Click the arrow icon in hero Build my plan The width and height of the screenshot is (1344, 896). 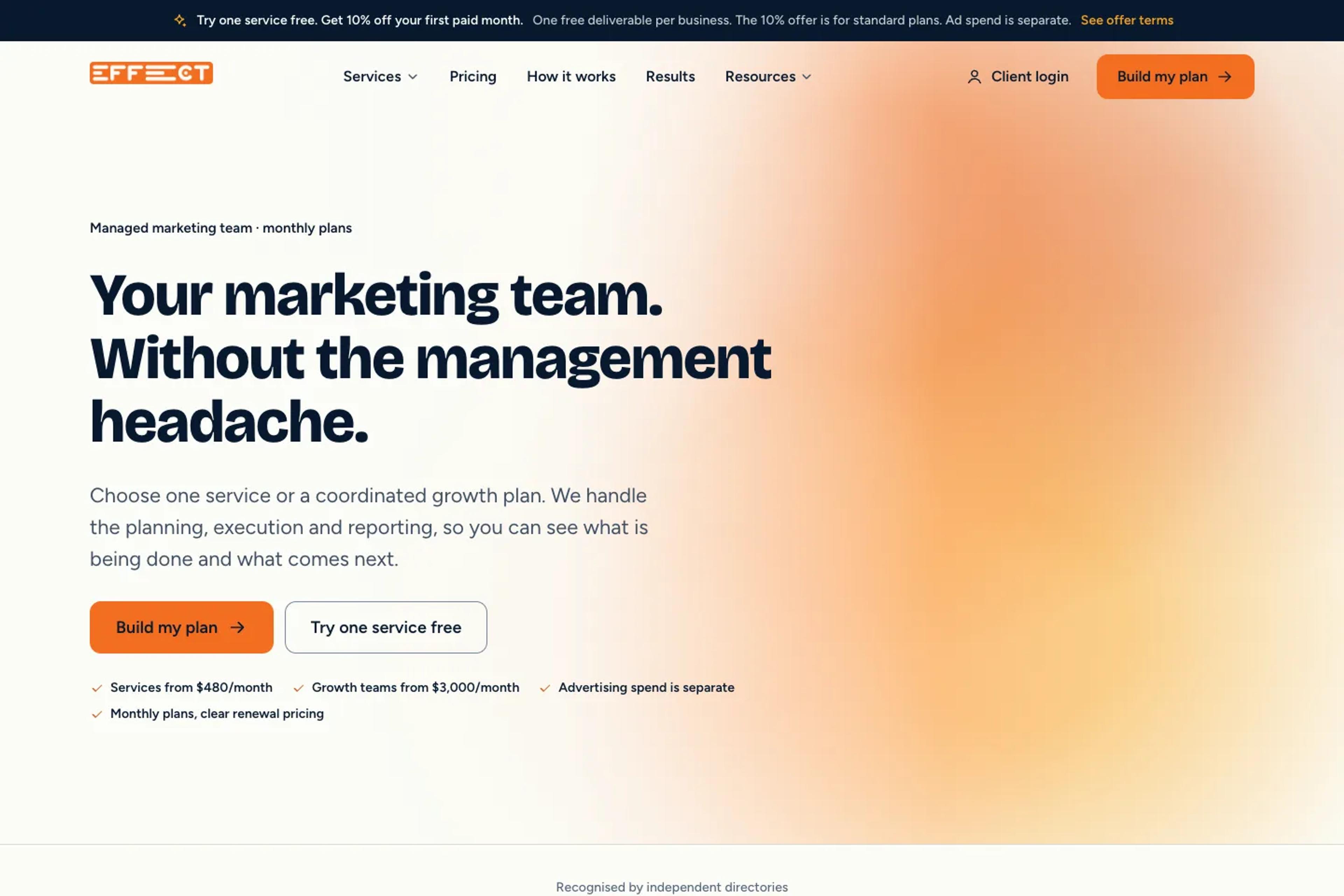(237, 628)
